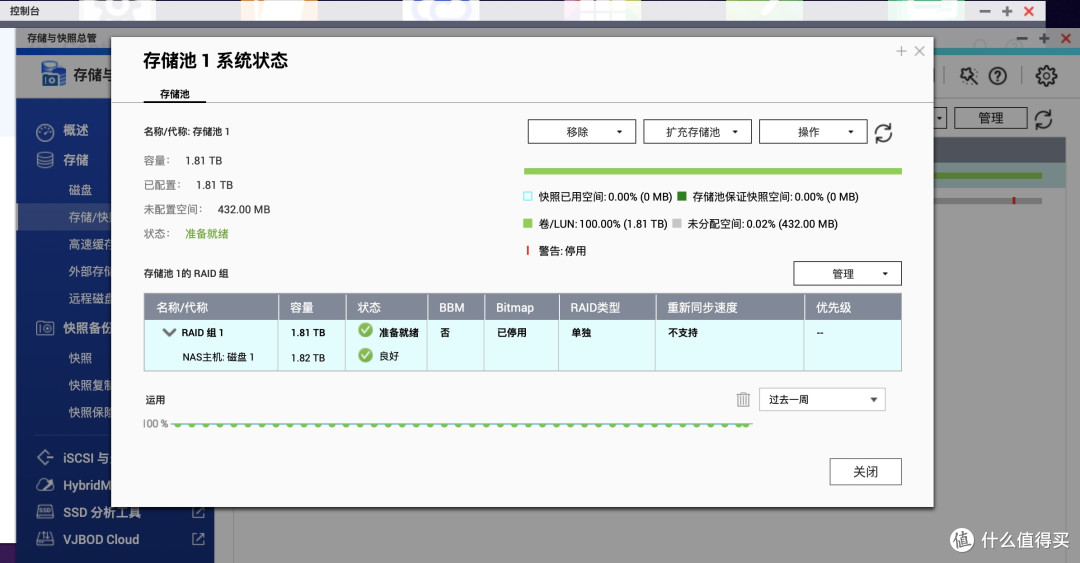Open the RAID group 管理 dropdown
Image resolution: width=1080 pixels, height=563 pixels.
tap(847, 274)
